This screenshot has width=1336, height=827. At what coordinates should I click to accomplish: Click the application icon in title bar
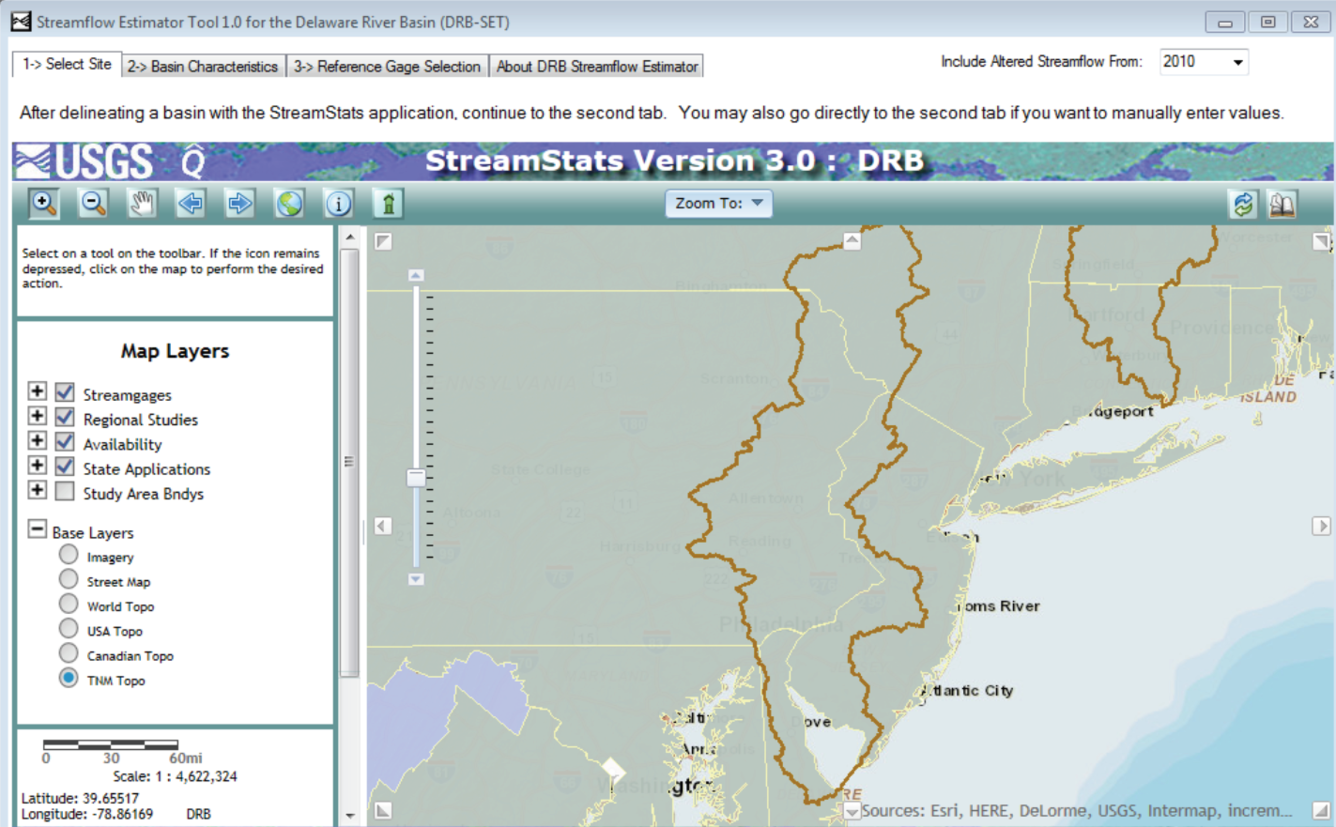click(x=20, y=21)
